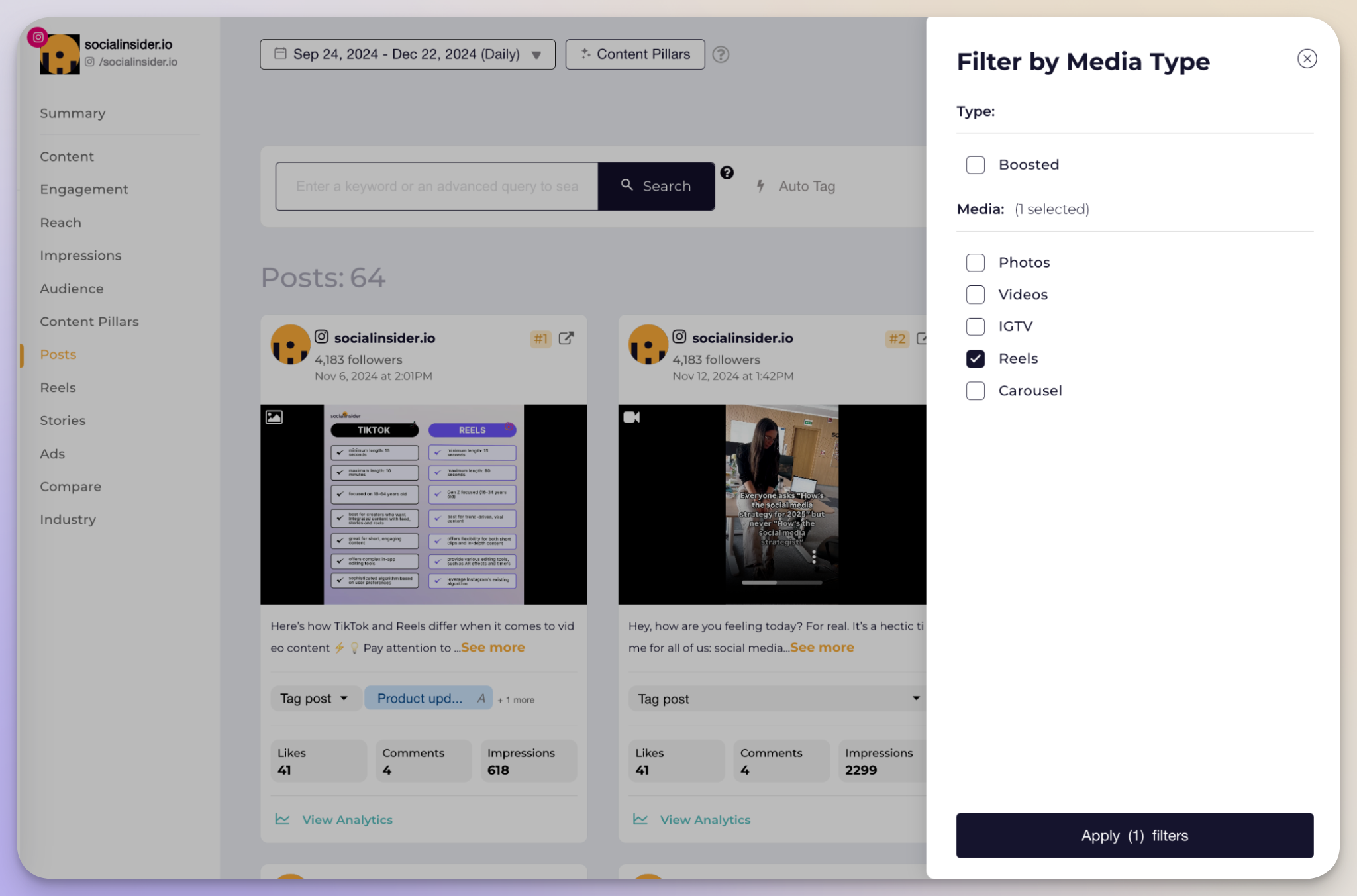Click the Likes 41 stat on post #1
The height and width of the screenshot is (896, 1357).
[319, 761]
